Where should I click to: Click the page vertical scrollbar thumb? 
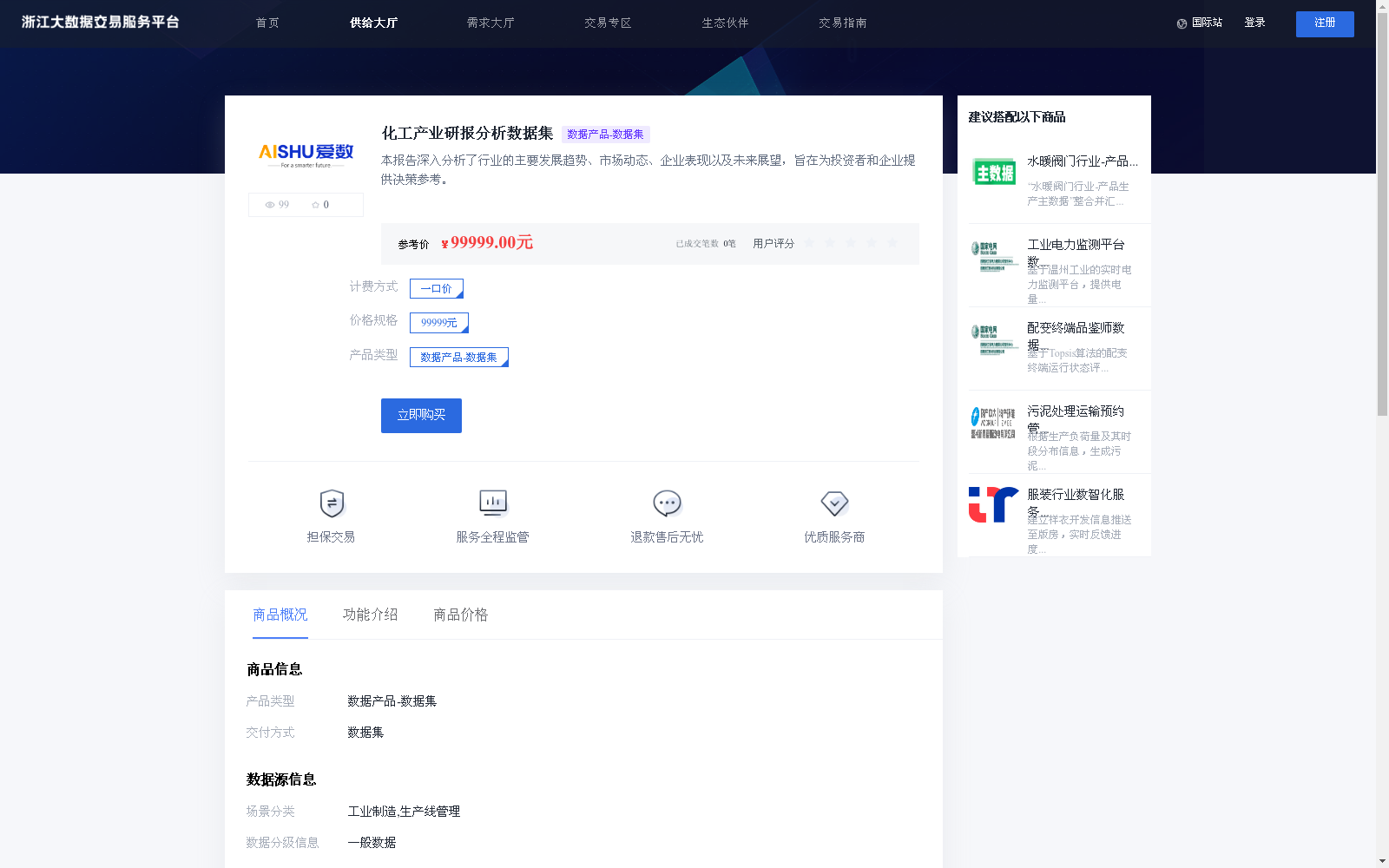[x=1382, y=214]
